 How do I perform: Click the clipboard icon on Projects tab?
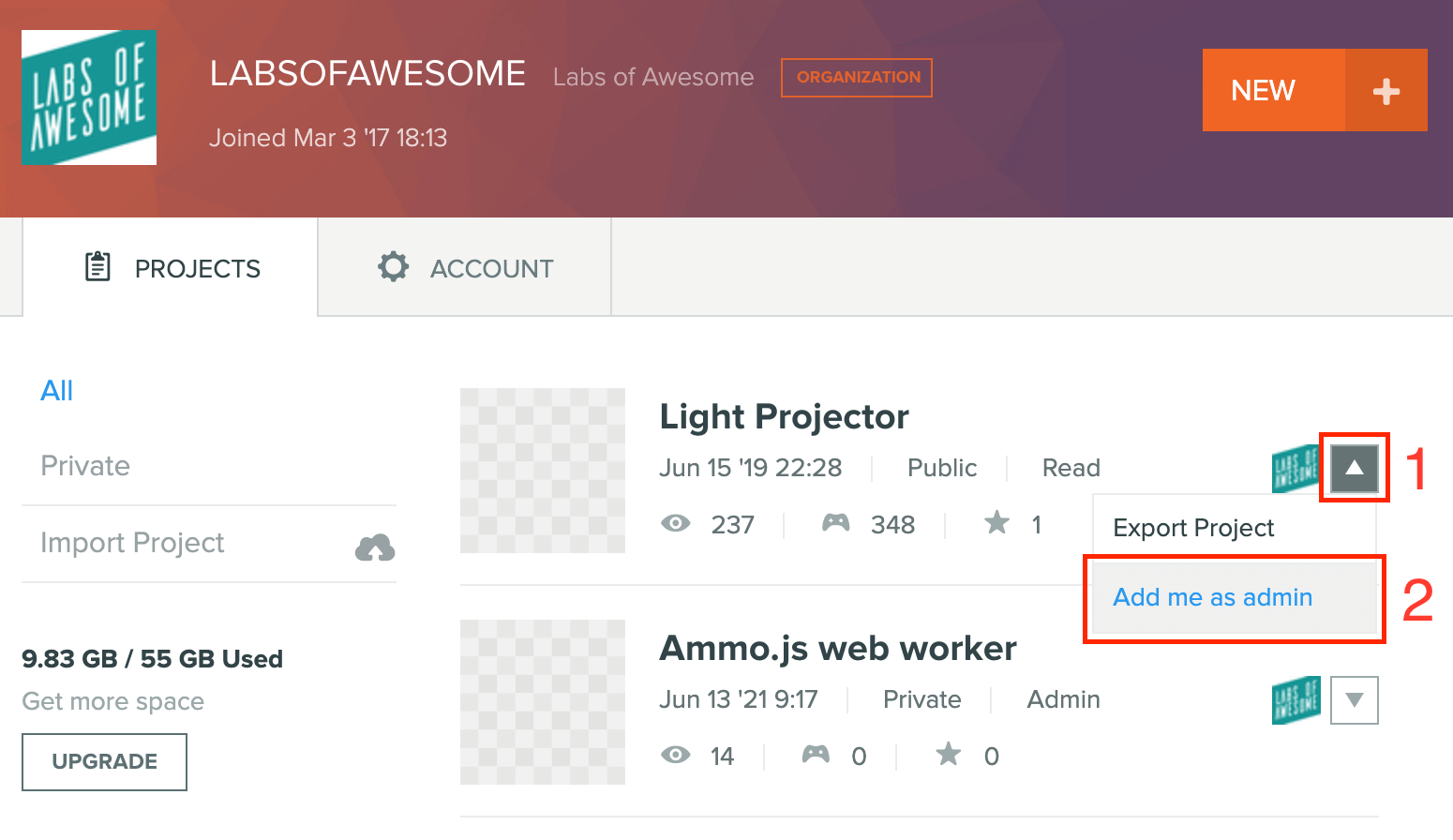97,267
